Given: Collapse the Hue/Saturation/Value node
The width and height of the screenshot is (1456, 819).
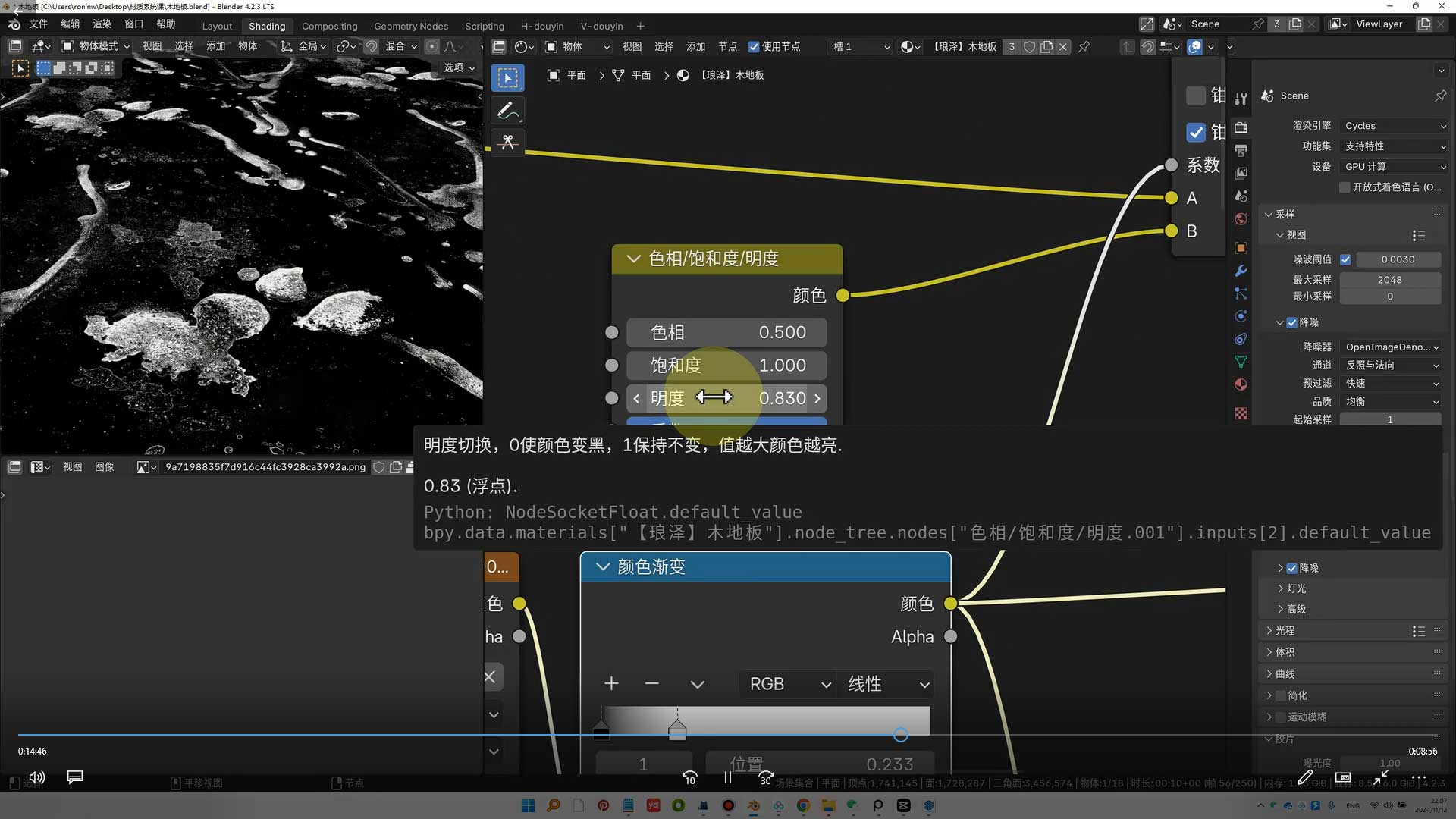Looking at the screenshot, I should pyautogui.click(x=634, y=259).
